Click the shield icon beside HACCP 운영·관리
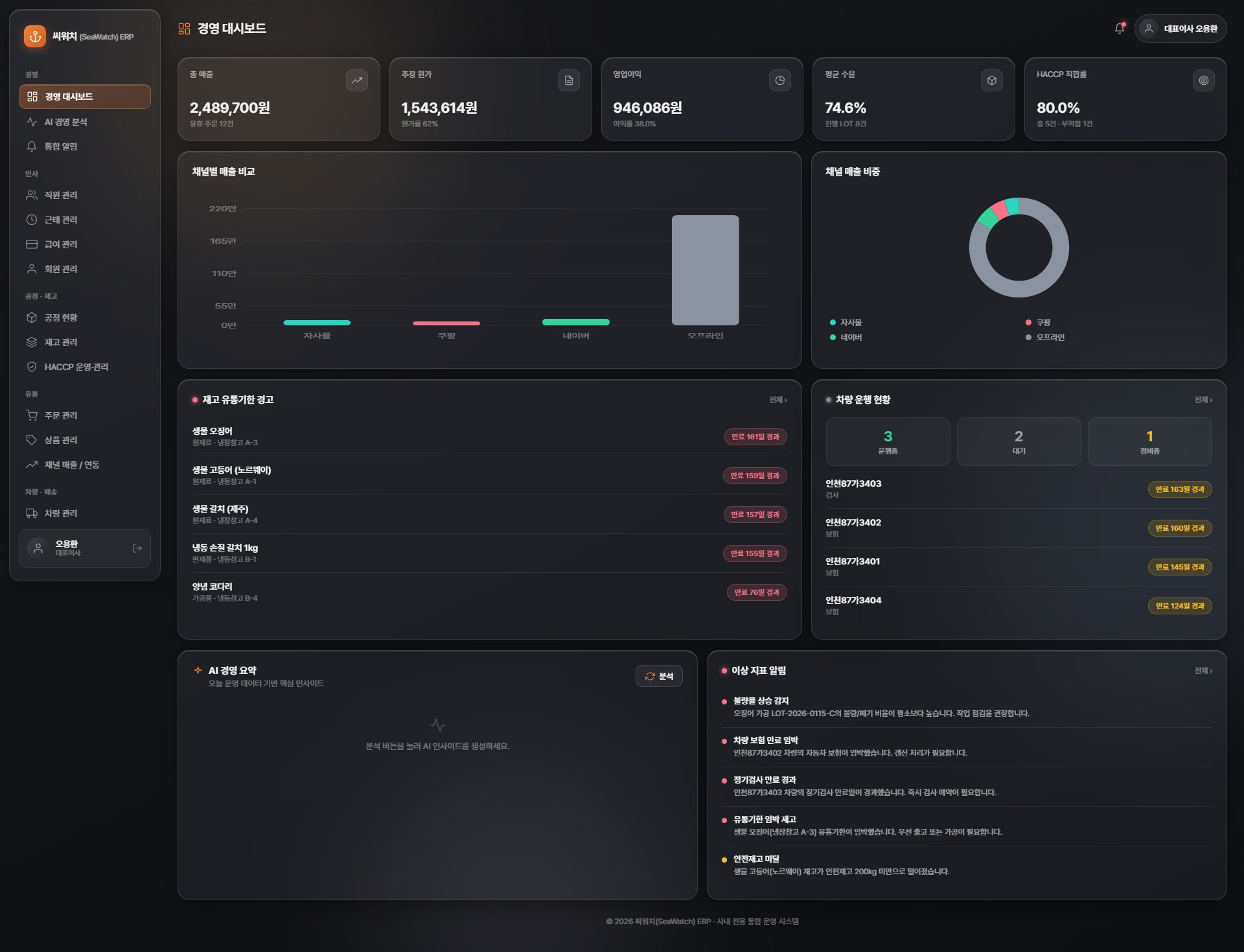Image resolution: width=1244 pixels, height=952 pixels. coord(31,367)
